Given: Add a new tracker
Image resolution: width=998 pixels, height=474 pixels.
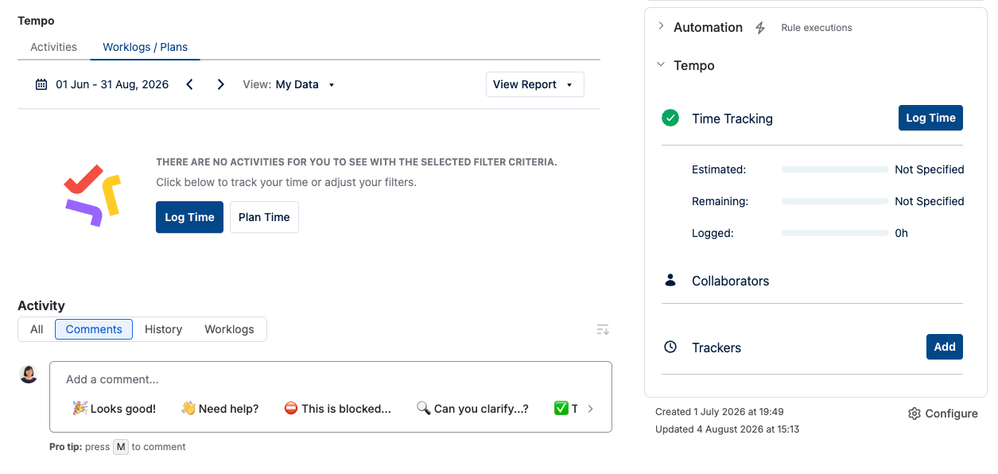Looking at the screenshot, I should tap(945, 347).
